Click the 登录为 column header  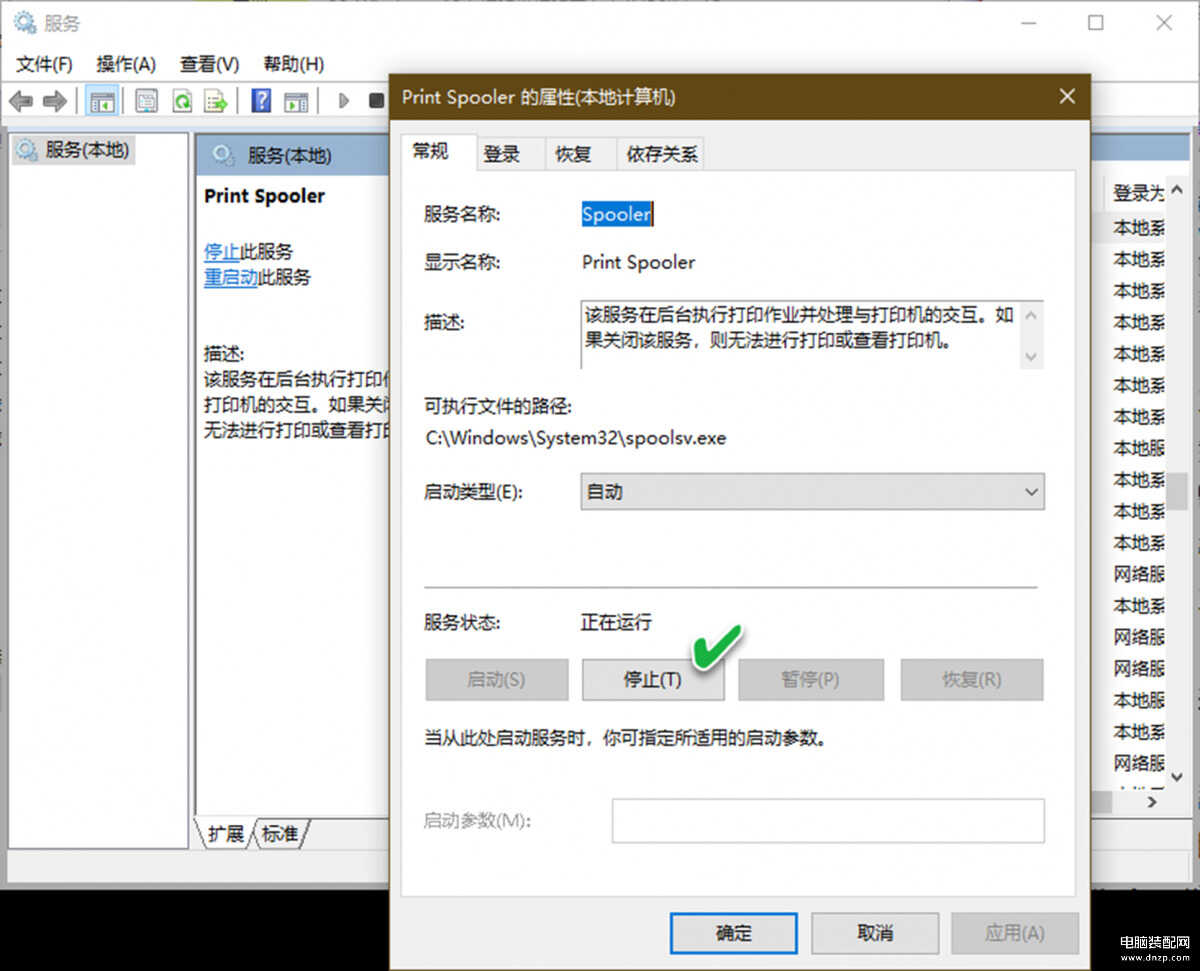tap(1138, 193)
